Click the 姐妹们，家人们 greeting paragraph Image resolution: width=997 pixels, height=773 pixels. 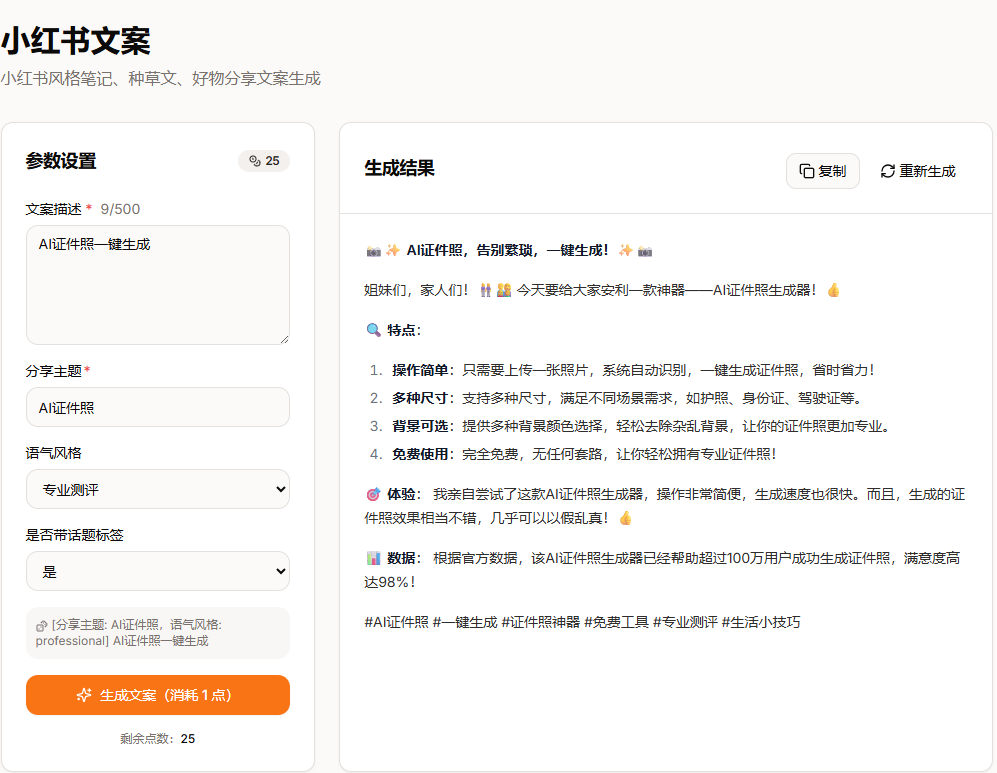602,291
